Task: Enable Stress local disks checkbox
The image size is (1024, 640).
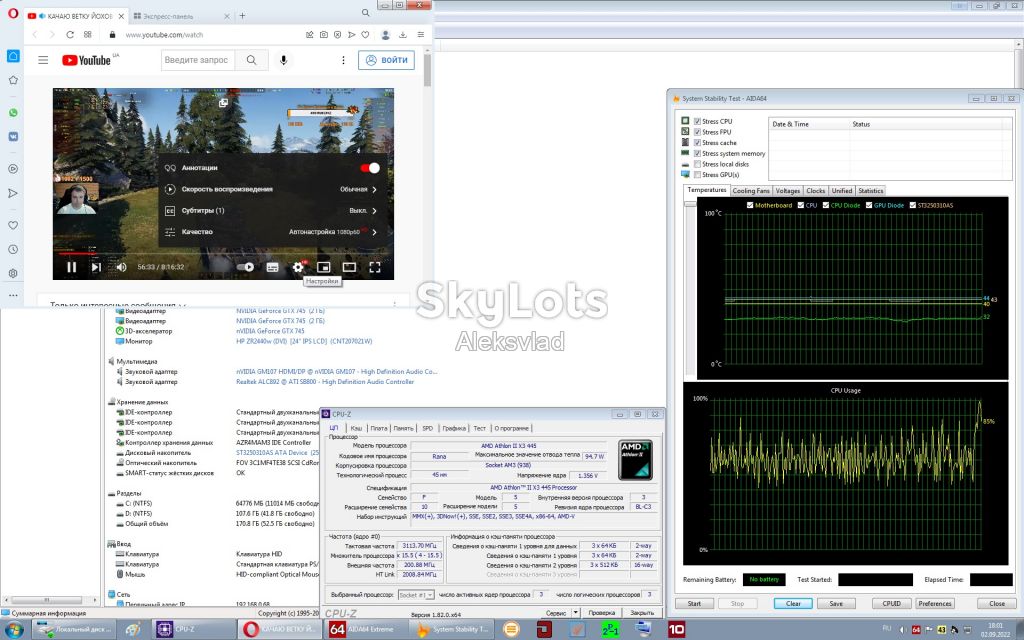Action: coord(697,164)
